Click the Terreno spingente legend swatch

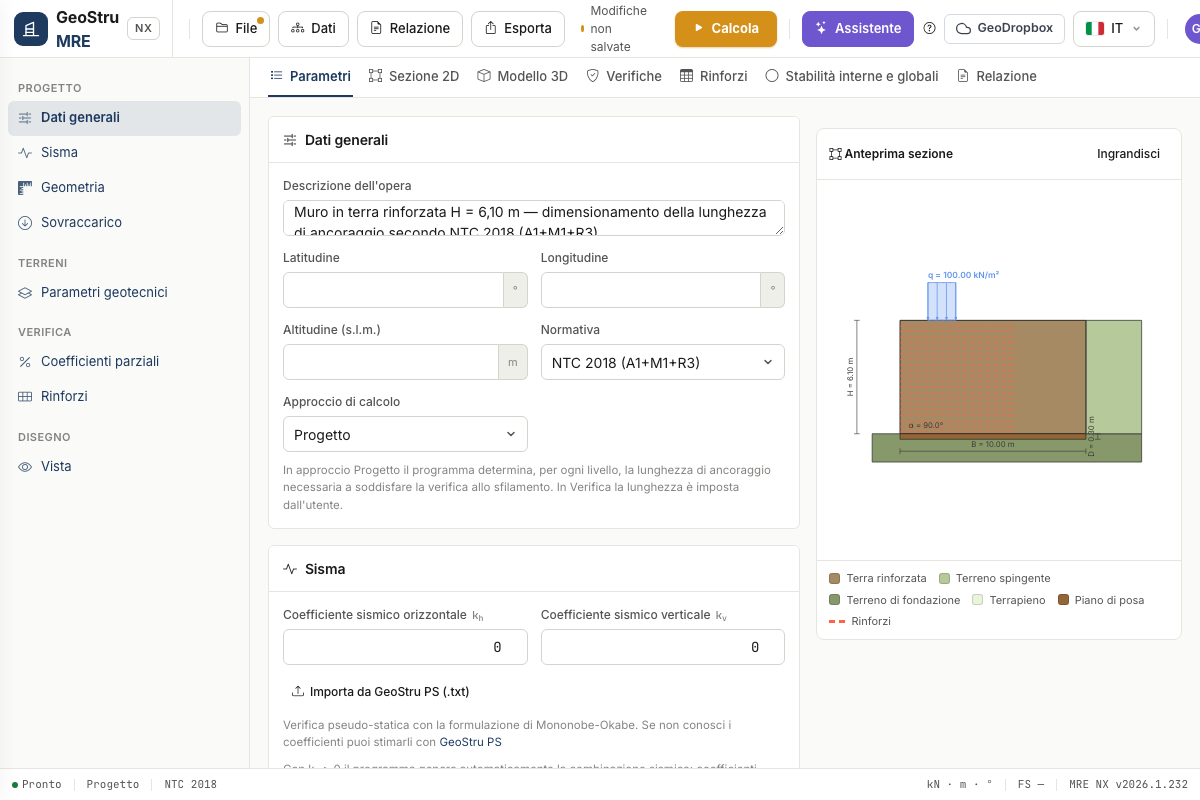tap(944, 578)
